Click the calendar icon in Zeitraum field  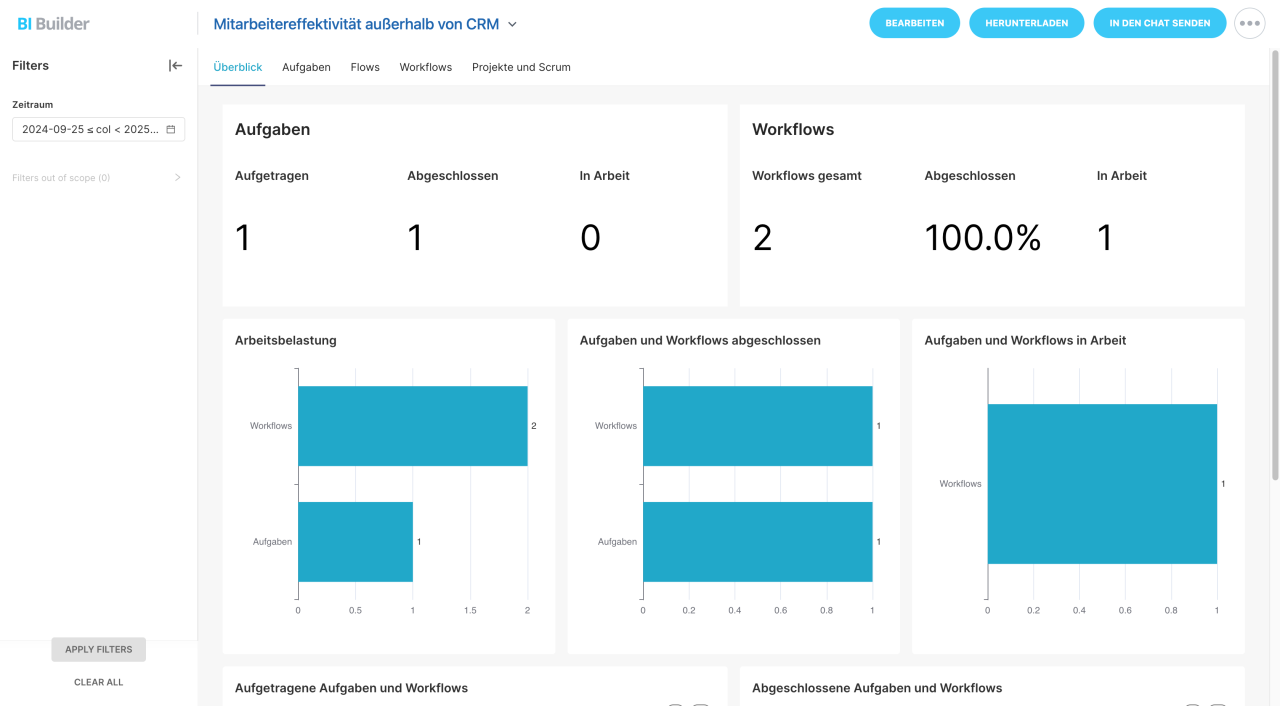click(x=171, y=130)
